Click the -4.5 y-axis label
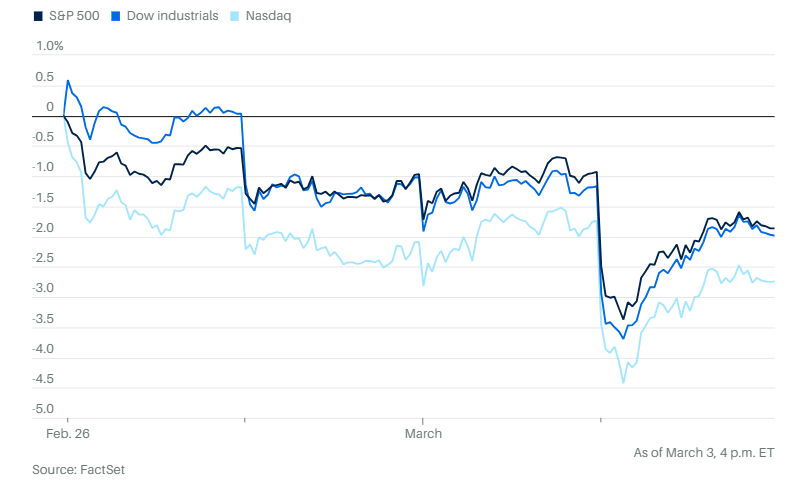The height and width of the screenshot is (484, 796). coord(44,380)
